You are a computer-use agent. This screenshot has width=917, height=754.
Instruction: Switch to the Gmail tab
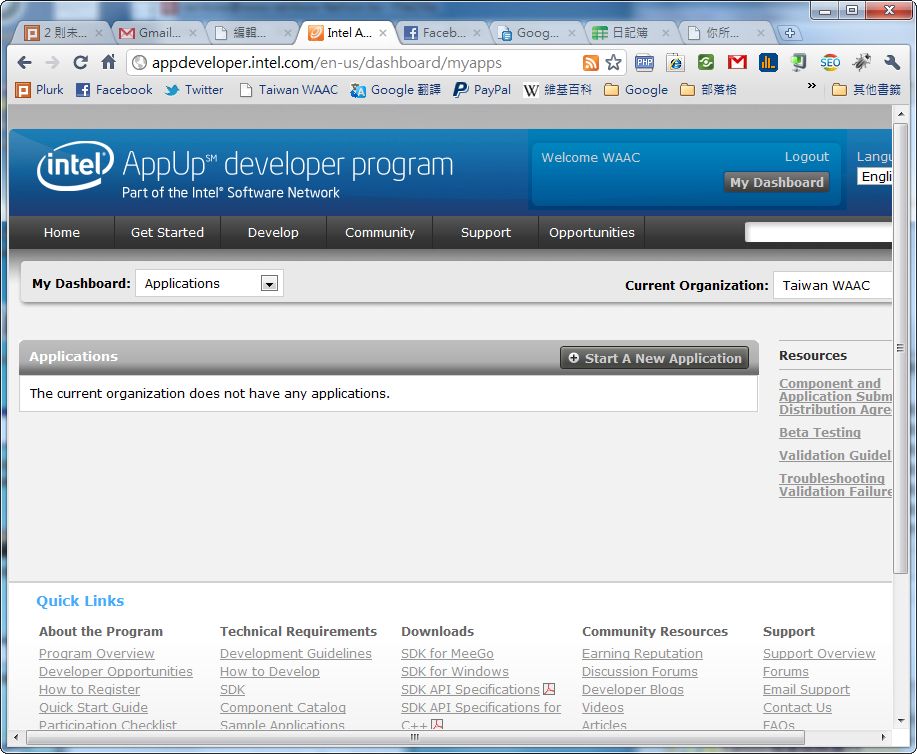point(157,33)
